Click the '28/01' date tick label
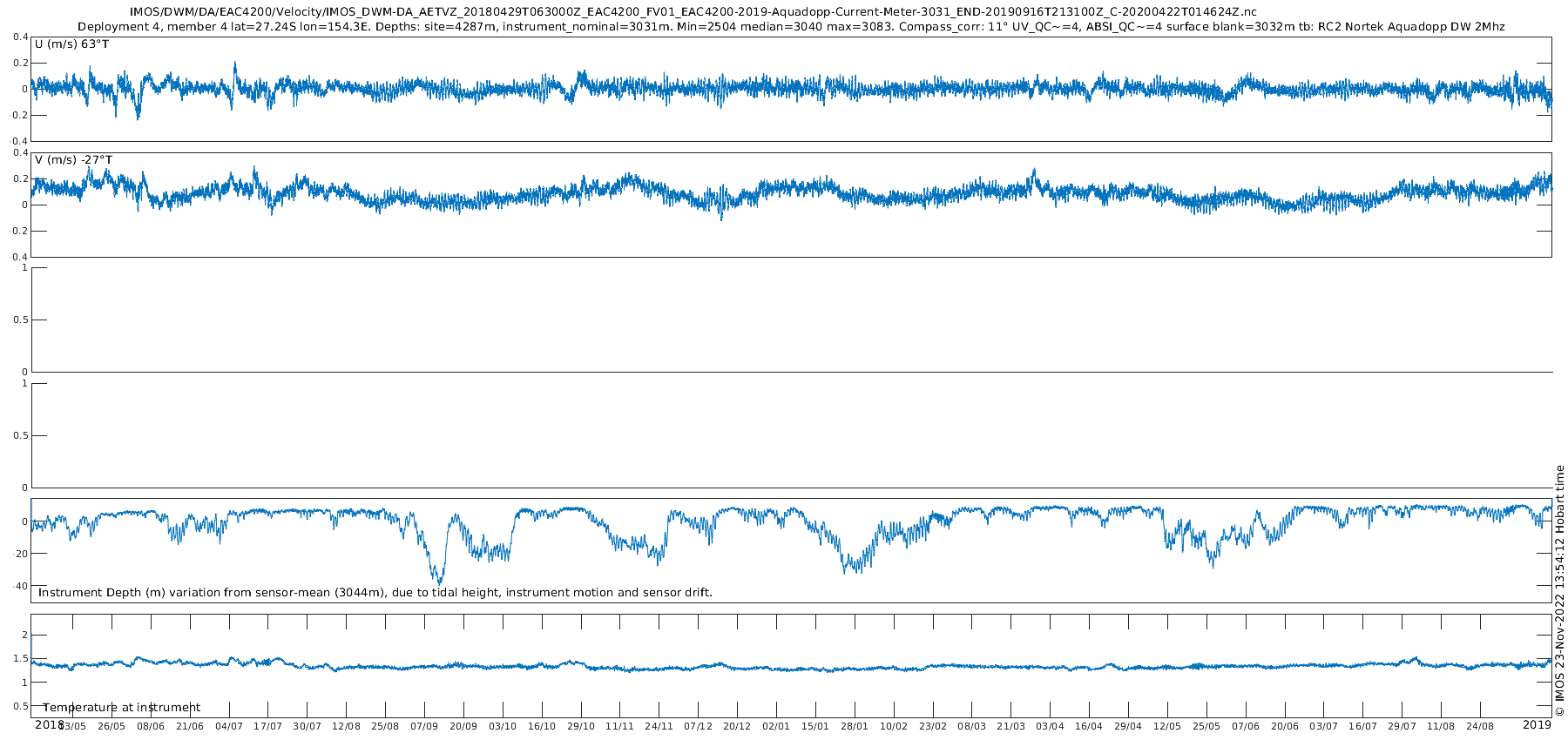1568x740 pixels. [855, 726]
